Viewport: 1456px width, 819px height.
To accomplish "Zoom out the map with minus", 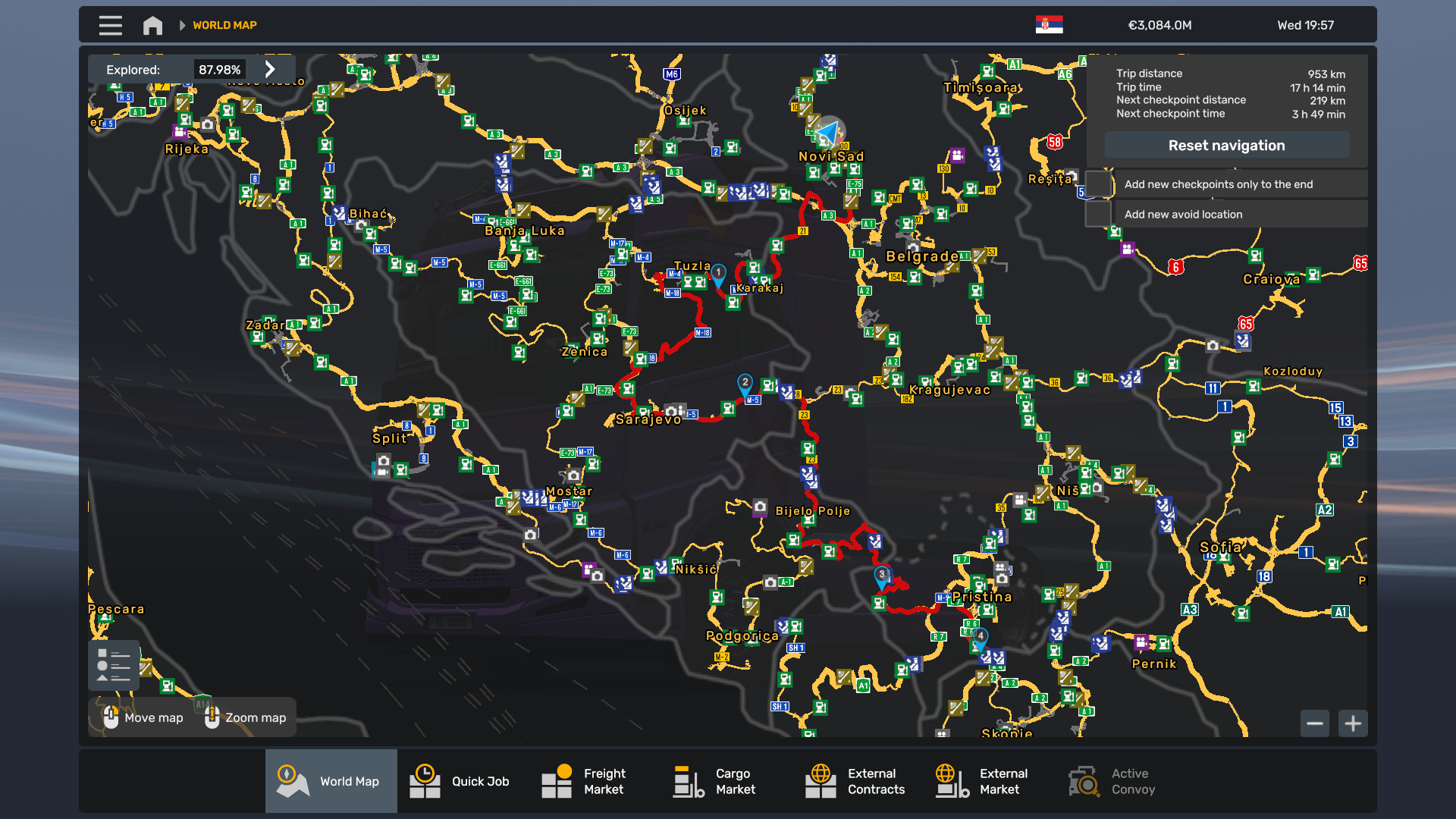I will 1315,723.
